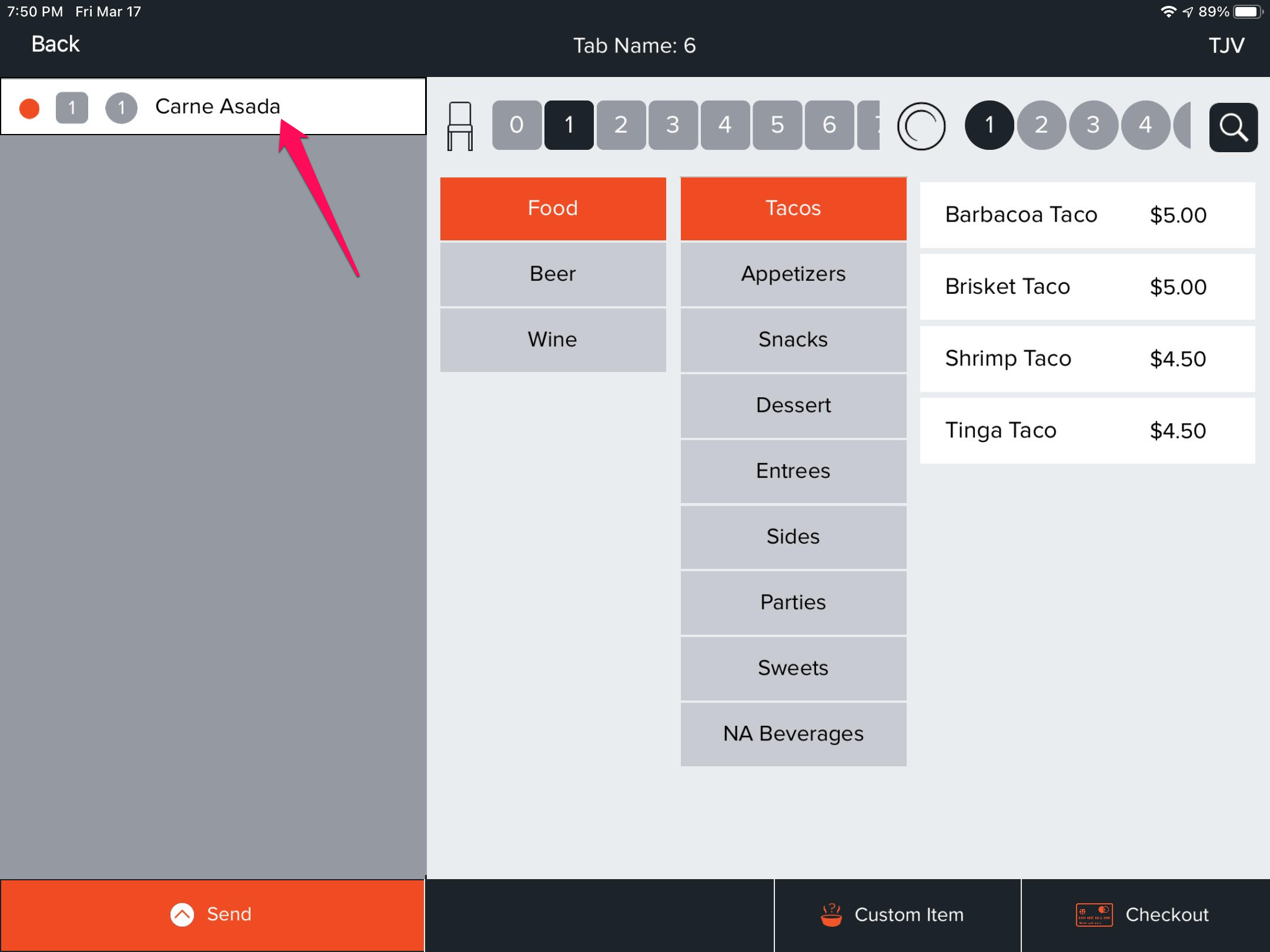Switch to the Appetizers subcategory
This screenshot has width=1270, height=952.
pyautogui.click(x=793, y=274)
